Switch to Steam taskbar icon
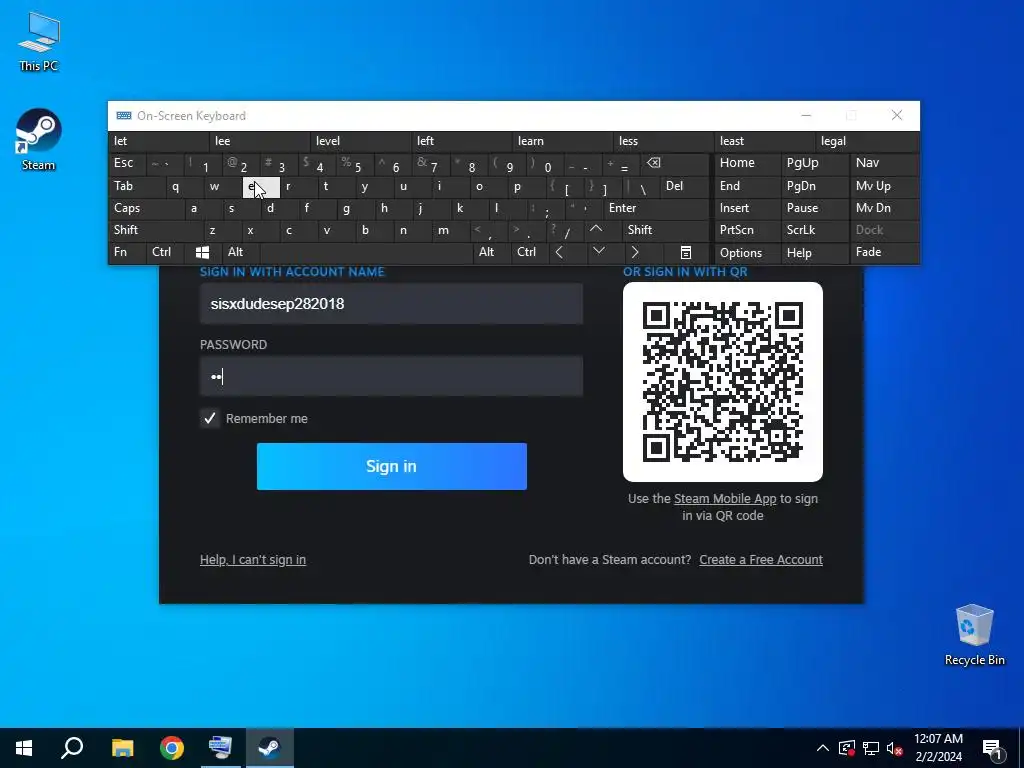Screen dimensions: 1024x768 tap(269, 748)
